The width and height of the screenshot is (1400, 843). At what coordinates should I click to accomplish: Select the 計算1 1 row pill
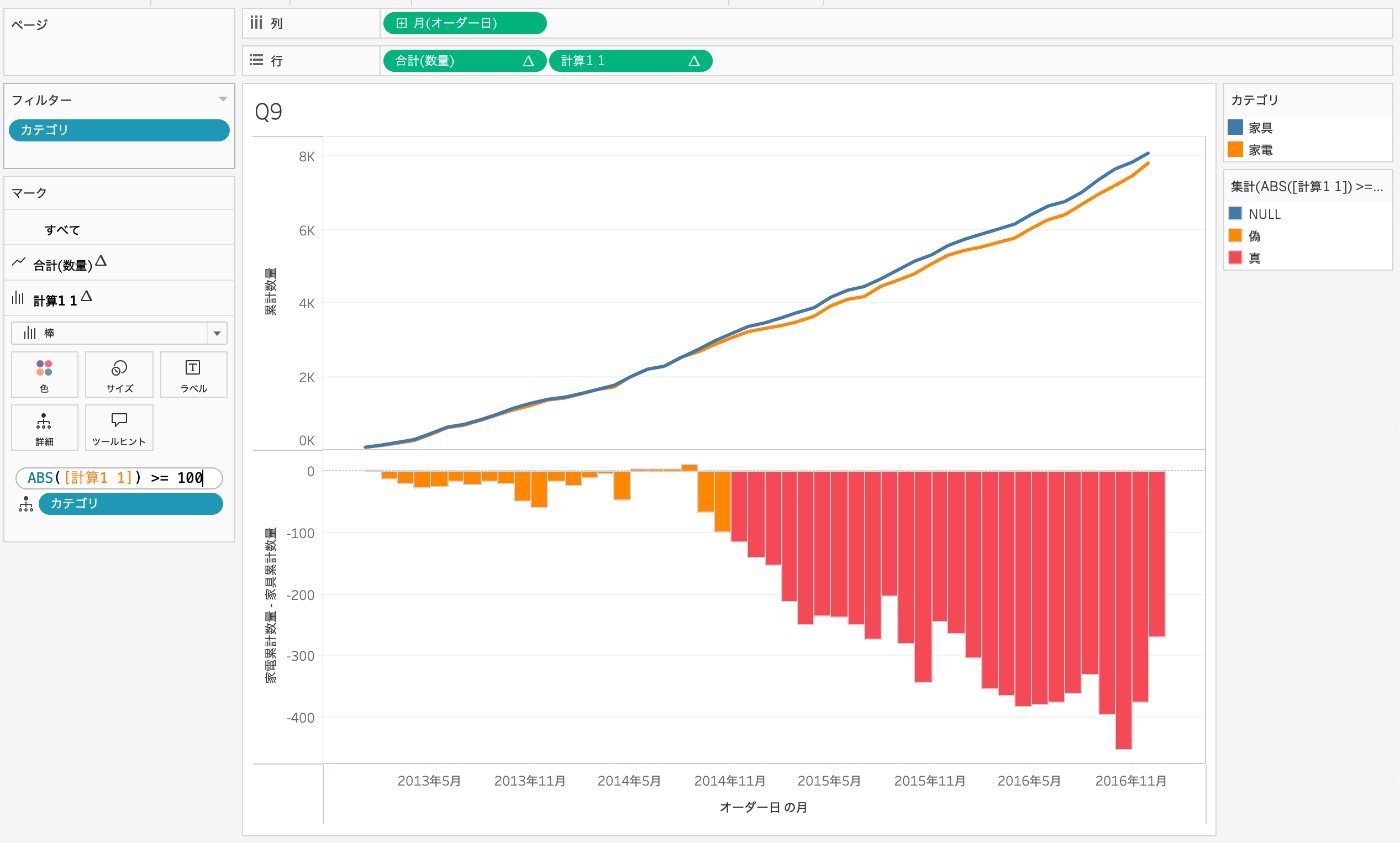coord(631,61)
